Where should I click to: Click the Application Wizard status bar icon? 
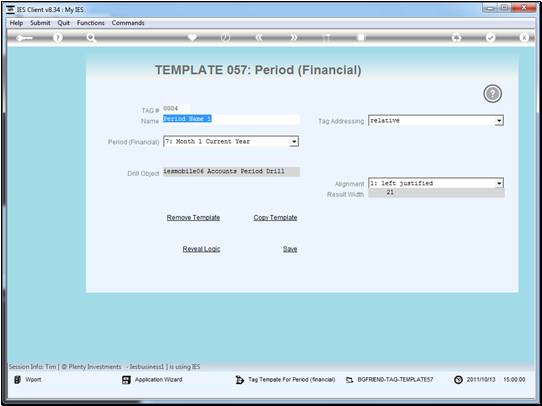(126, 380)
